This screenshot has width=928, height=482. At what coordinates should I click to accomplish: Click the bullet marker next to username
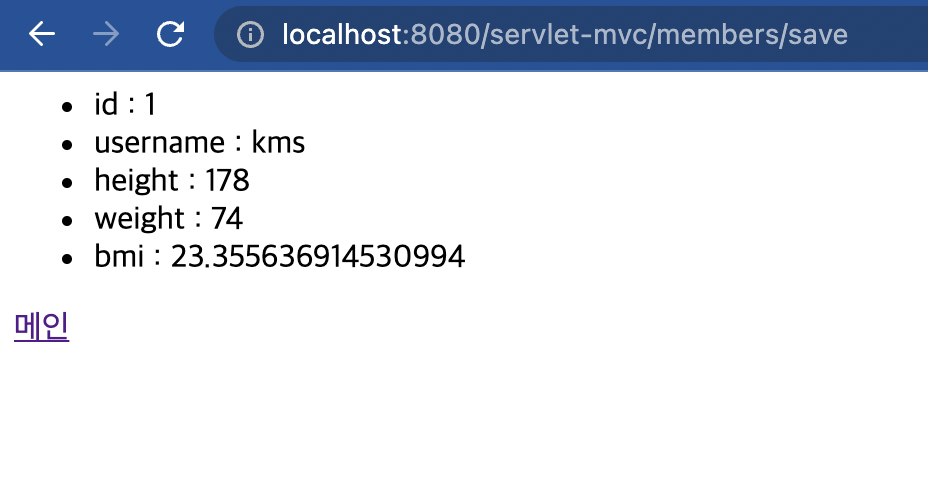pyautogui.click(x=67, y=144)
